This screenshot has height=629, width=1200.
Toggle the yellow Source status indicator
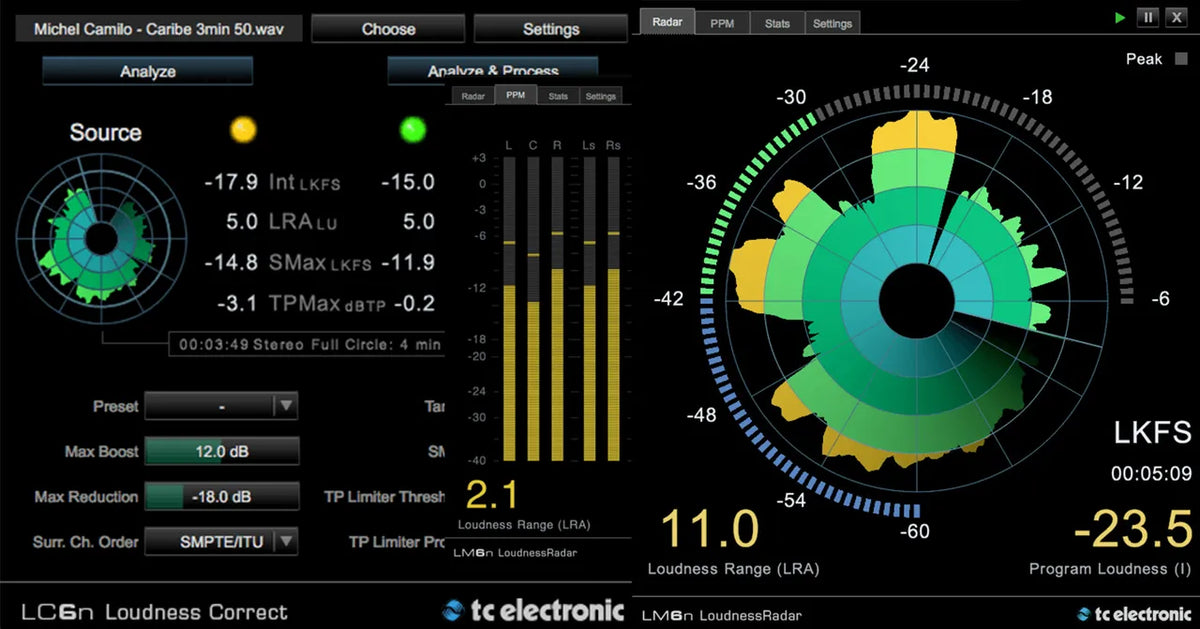(x=243, y=131)
